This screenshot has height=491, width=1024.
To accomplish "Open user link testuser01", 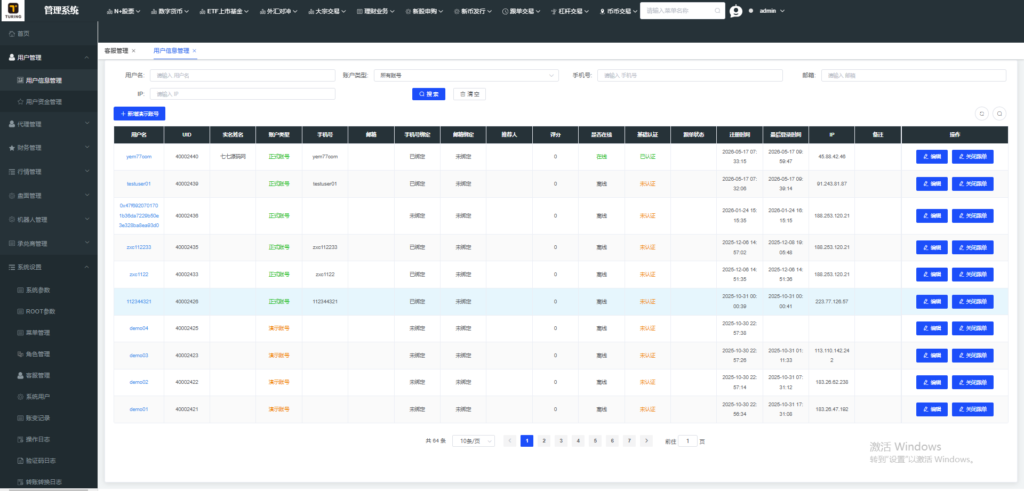I will [138, 184].
